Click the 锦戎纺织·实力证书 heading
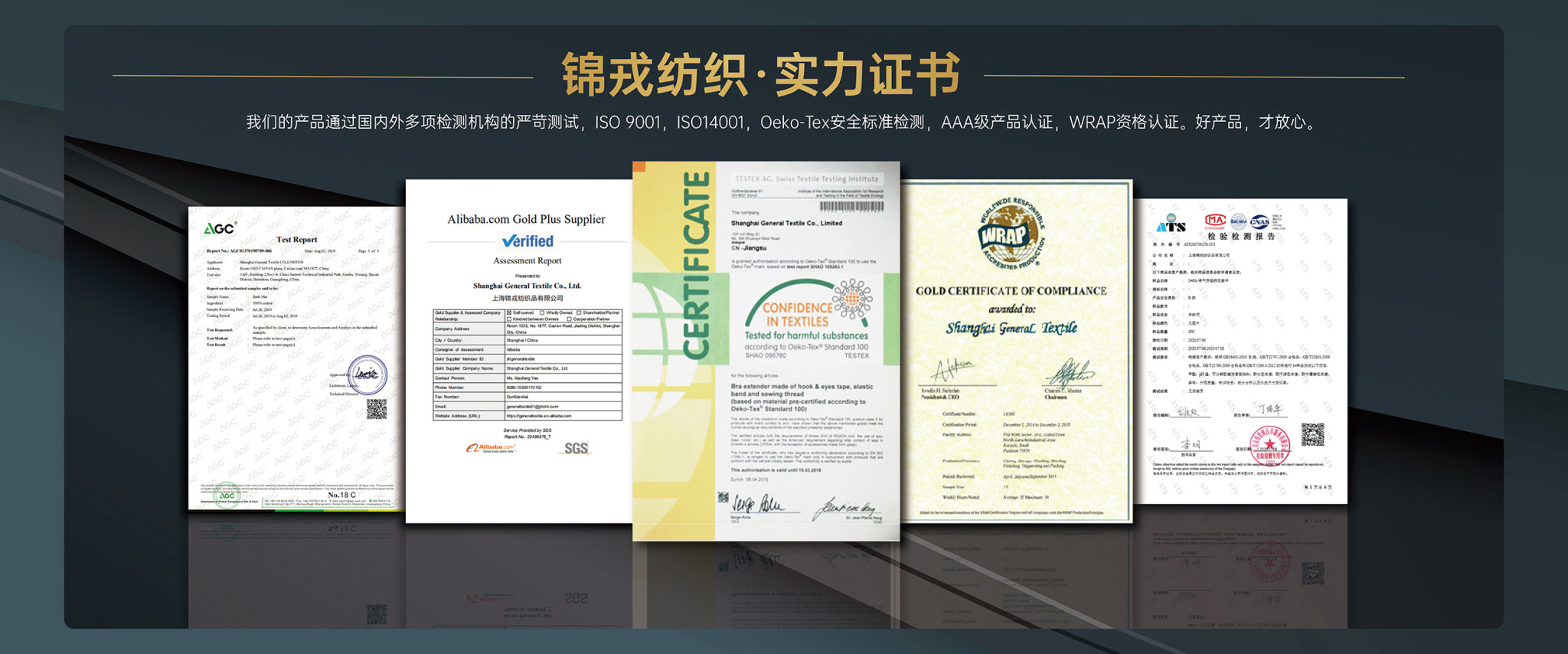 click(x=760, y=75)
